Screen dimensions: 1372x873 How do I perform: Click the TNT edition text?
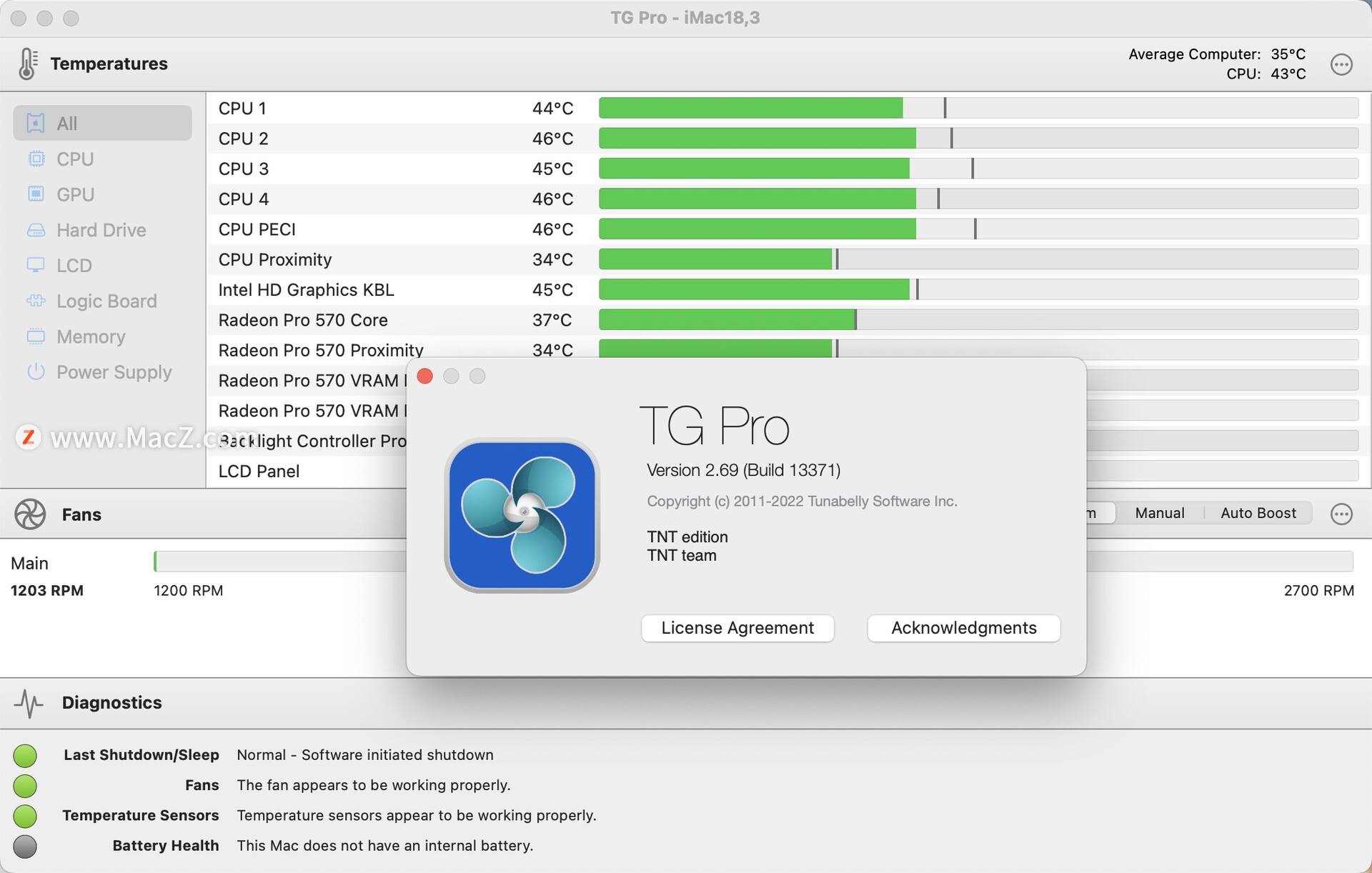[x=687, y=537]
